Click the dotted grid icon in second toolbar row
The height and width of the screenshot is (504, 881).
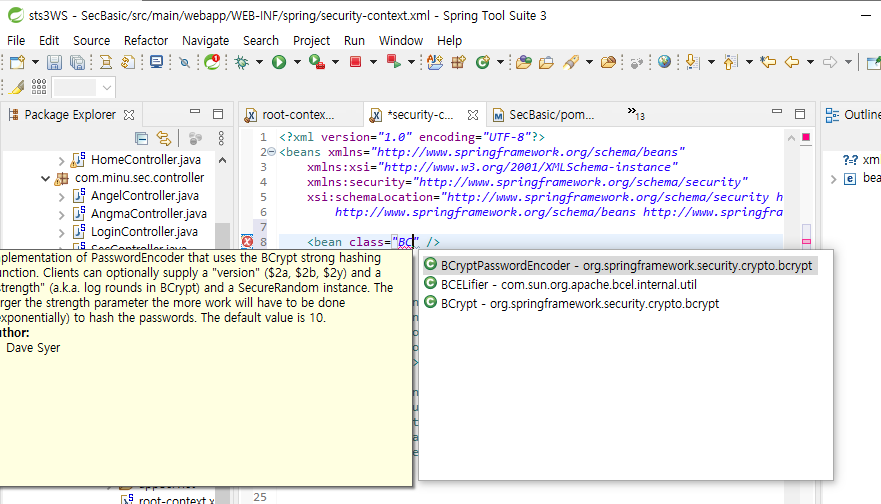click(39, 87)
